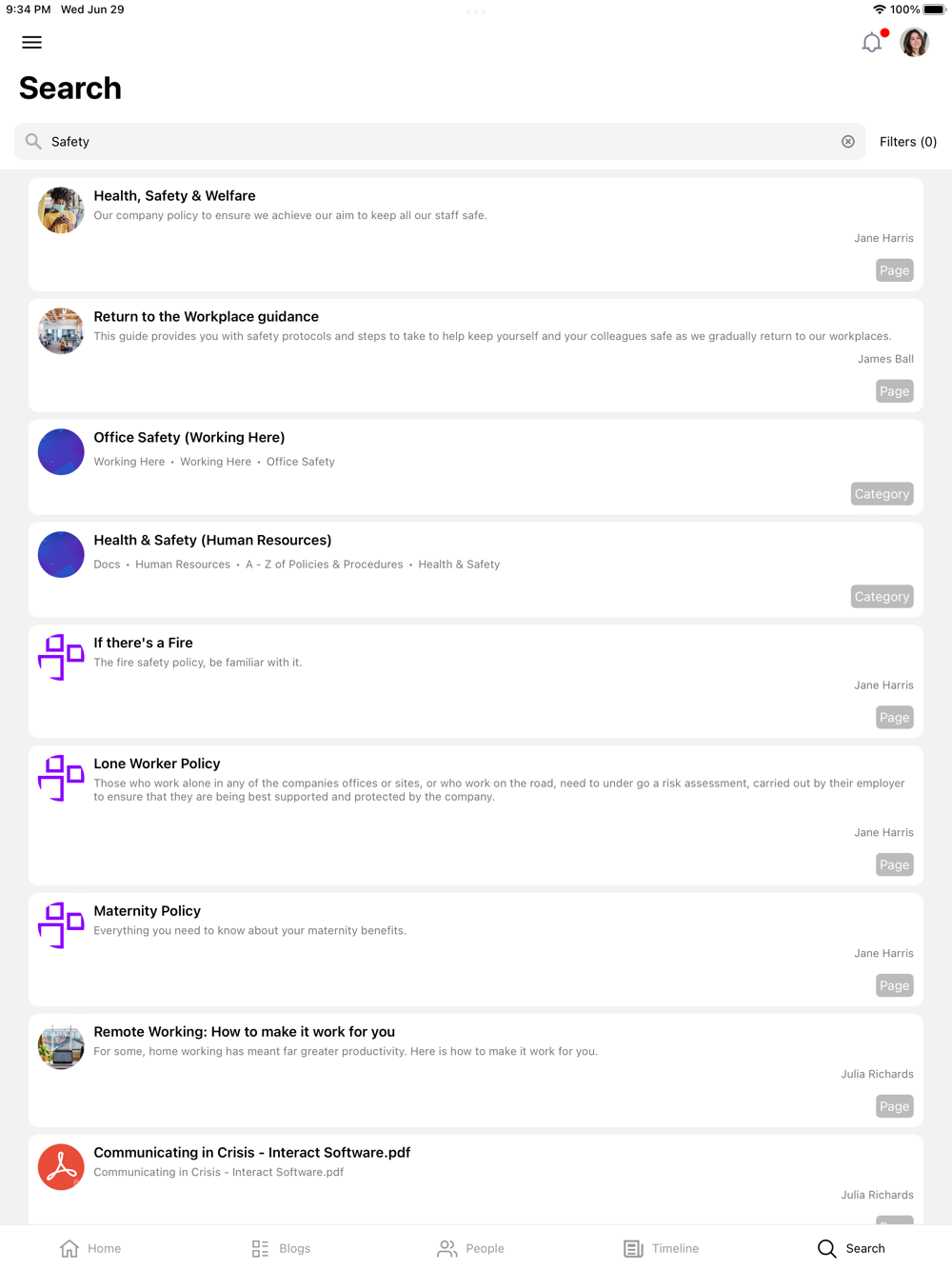
Task: Tap the PDF icon for Communicating in Crisis
Action: pos(61,1167)
